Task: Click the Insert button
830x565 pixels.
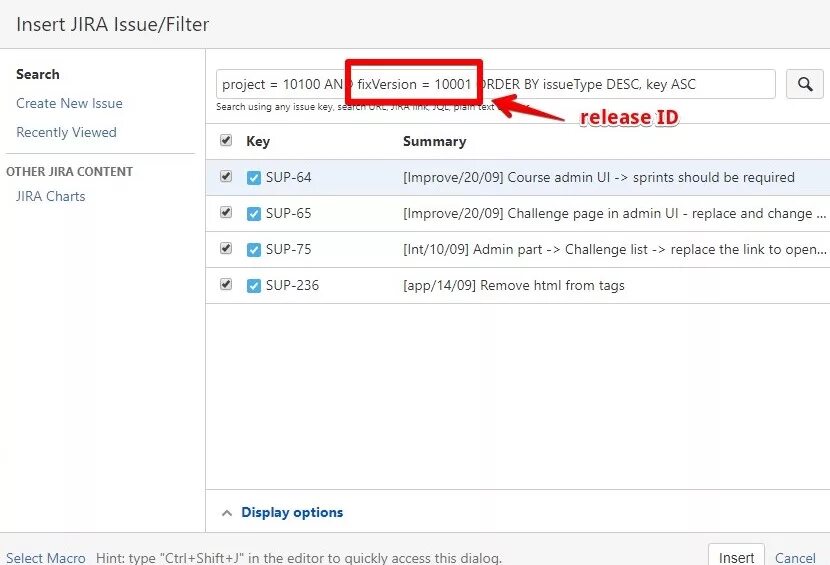Action: click(x=736, y=556)
